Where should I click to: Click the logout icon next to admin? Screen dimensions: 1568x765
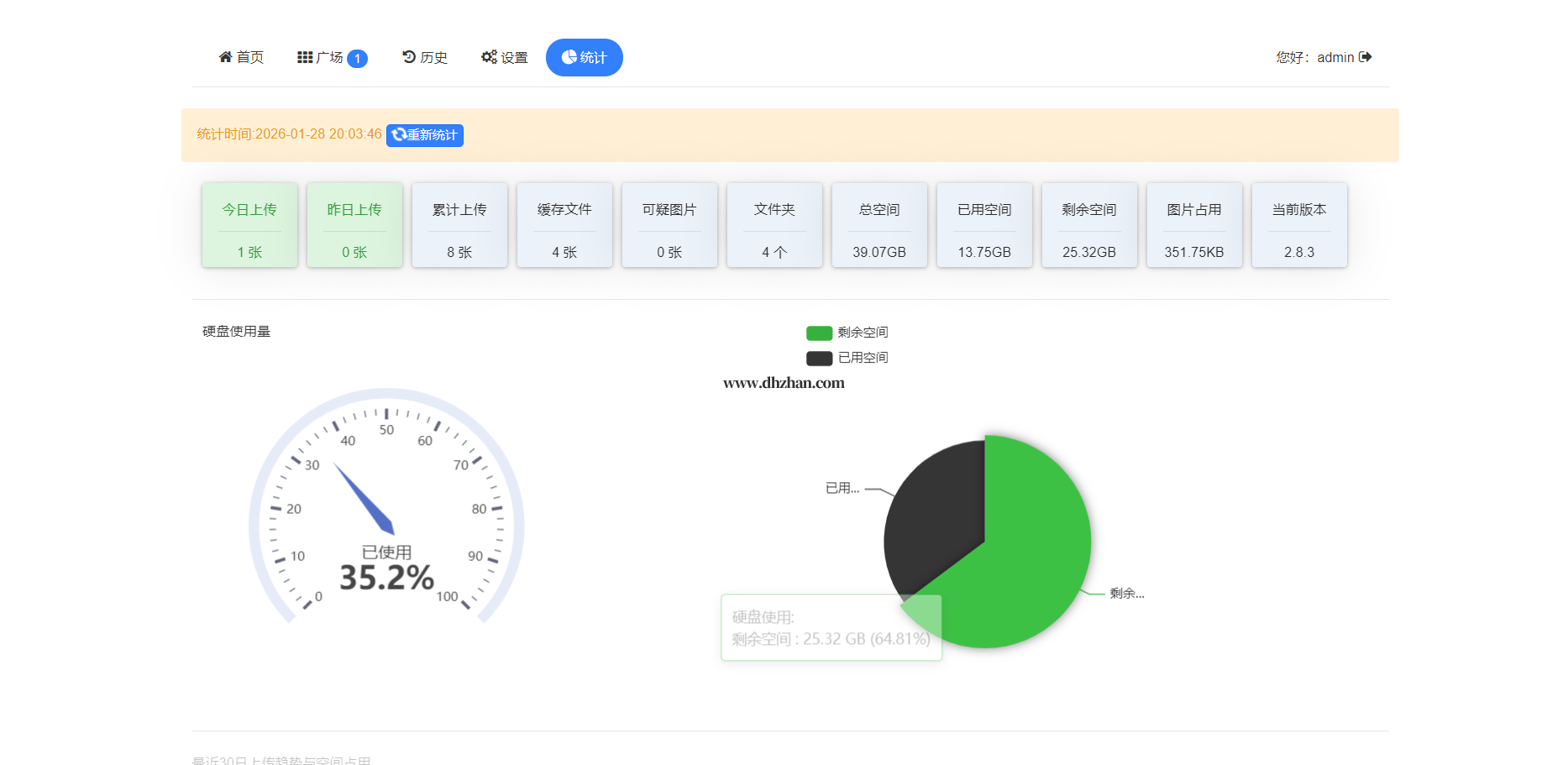1366,57
